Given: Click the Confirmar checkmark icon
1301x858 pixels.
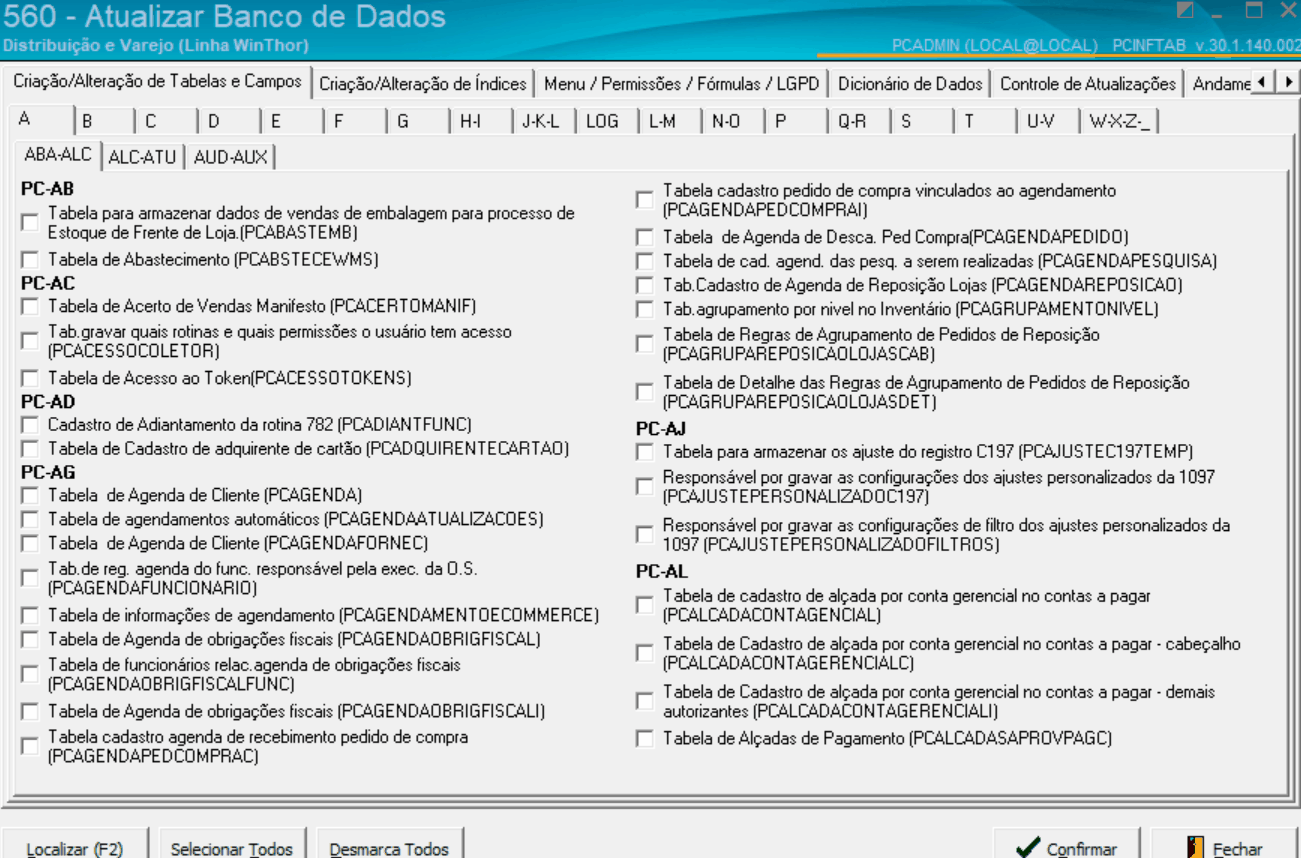Looking at the screenshot, I should point(1027,848).
